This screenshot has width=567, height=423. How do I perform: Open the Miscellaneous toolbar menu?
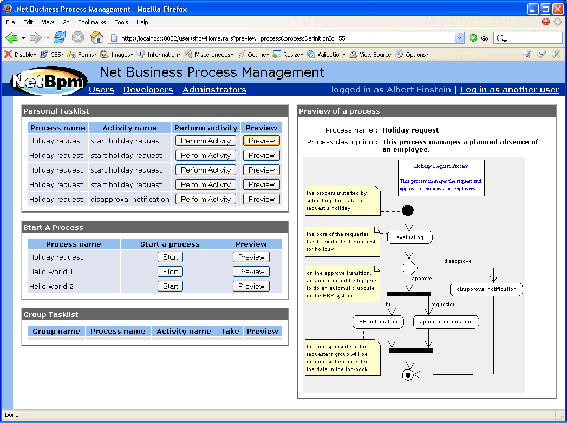[209, 55]
